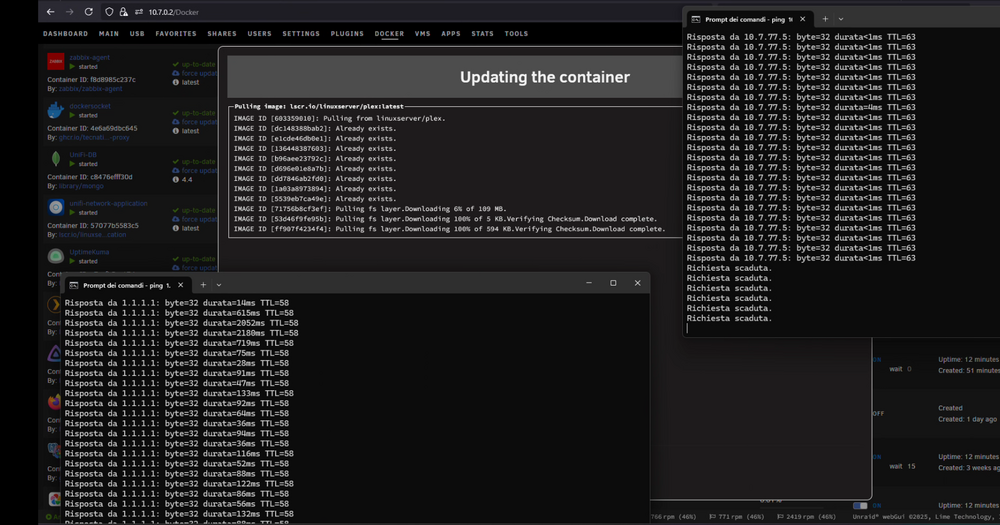Screen dimensions: 1000x525
Task: Open the UptimeKuma container name link
Action: point(89,252)
